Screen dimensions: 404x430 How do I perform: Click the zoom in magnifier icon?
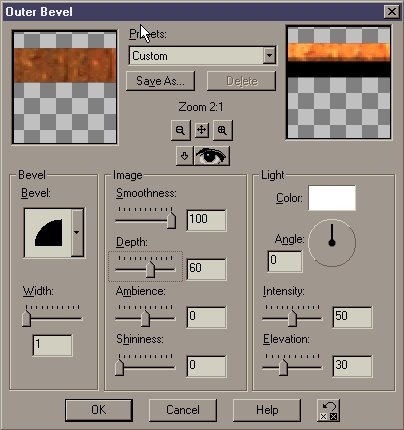pyautogui.click(x=223, y=130)
